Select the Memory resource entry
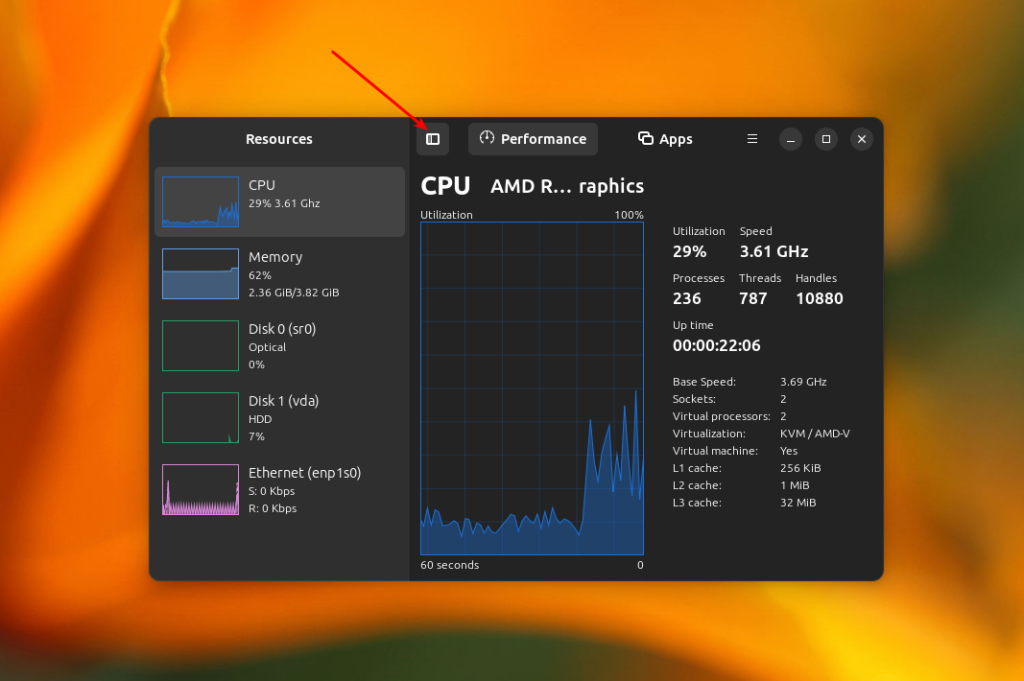Screen dimensions: 1024x681 [280, 274]
